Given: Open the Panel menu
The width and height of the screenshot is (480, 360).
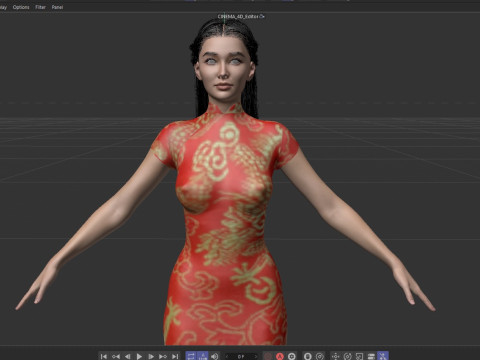Looking at the screenshot, I should (57, 7).
